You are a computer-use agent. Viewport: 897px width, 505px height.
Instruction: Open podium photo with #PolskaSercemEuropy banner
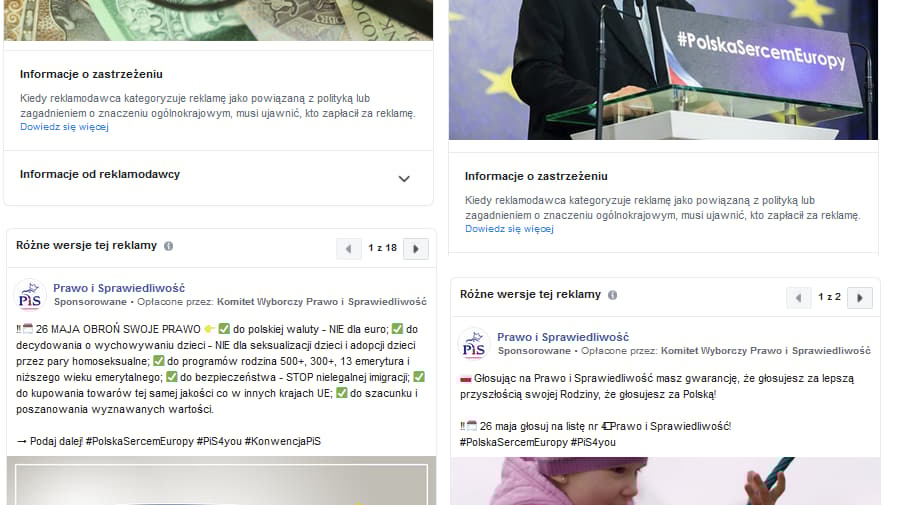[663, 70]
